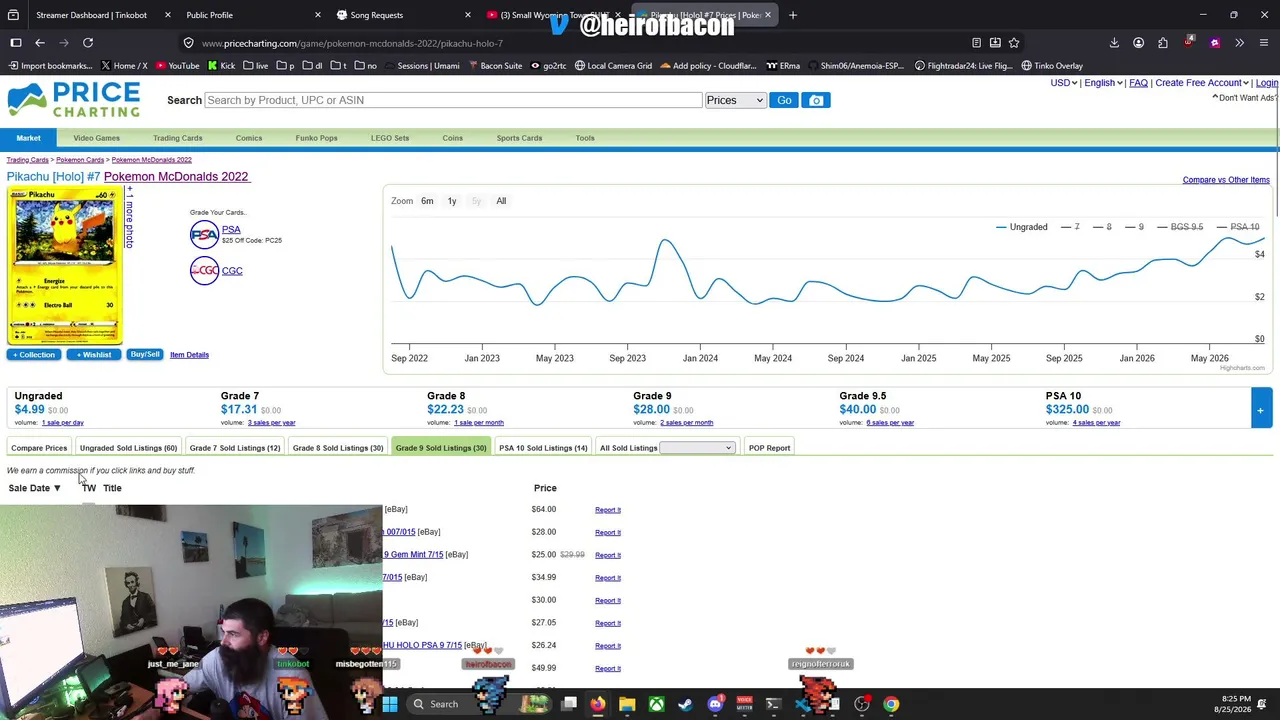
Task: Open the POP Report tab
Action: 769,448
